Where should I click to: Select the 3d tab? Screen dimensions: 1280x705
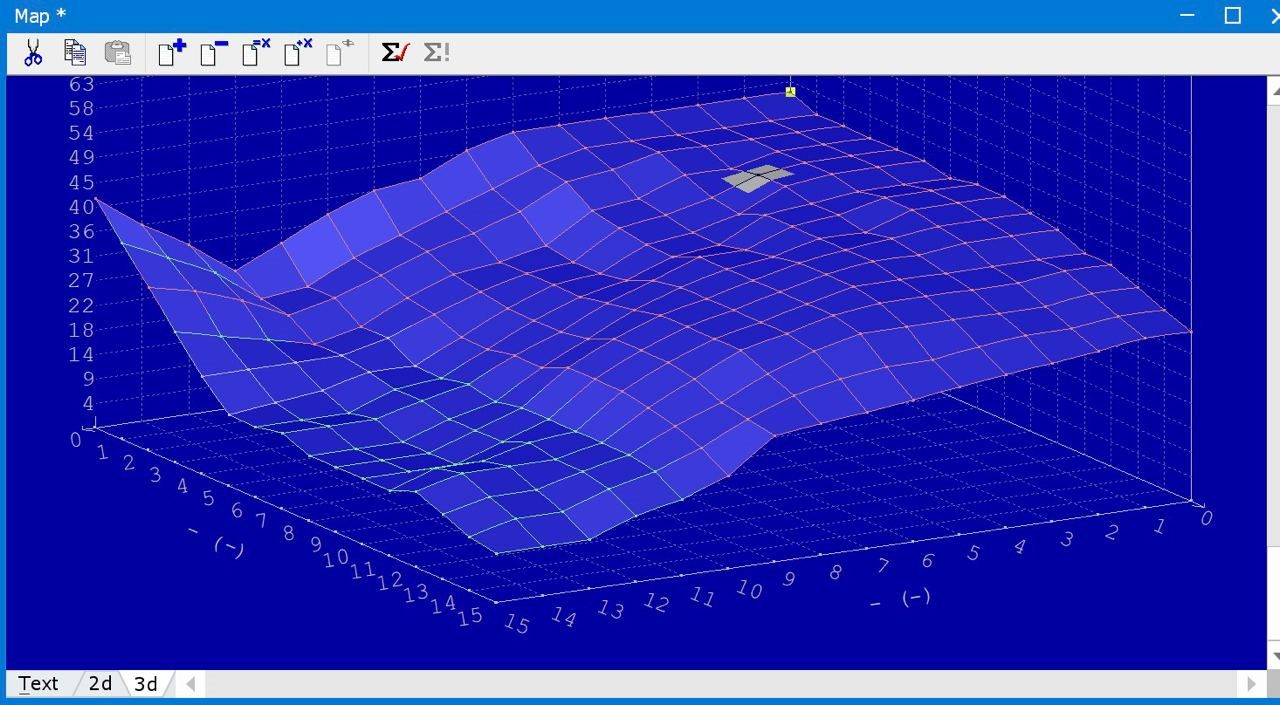coord(146,684)
